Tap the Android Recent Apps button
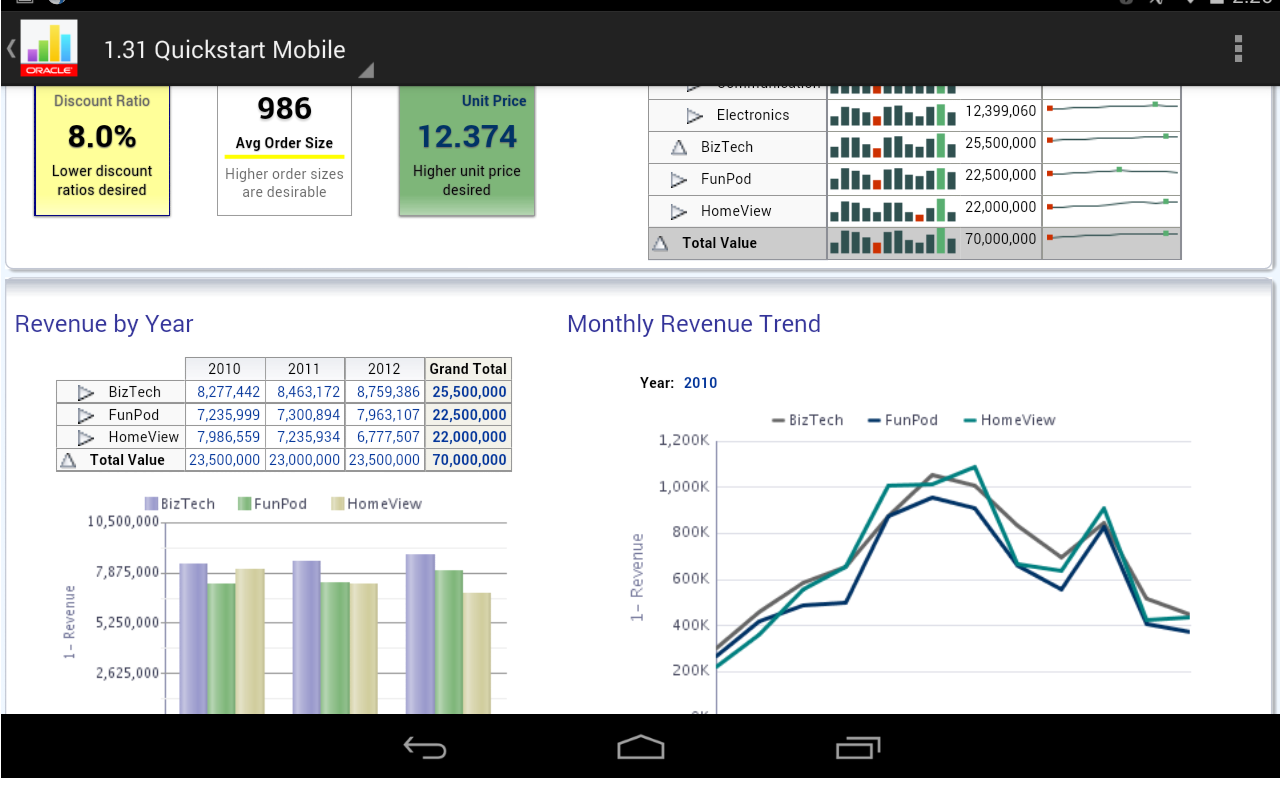 pos(858,746)
